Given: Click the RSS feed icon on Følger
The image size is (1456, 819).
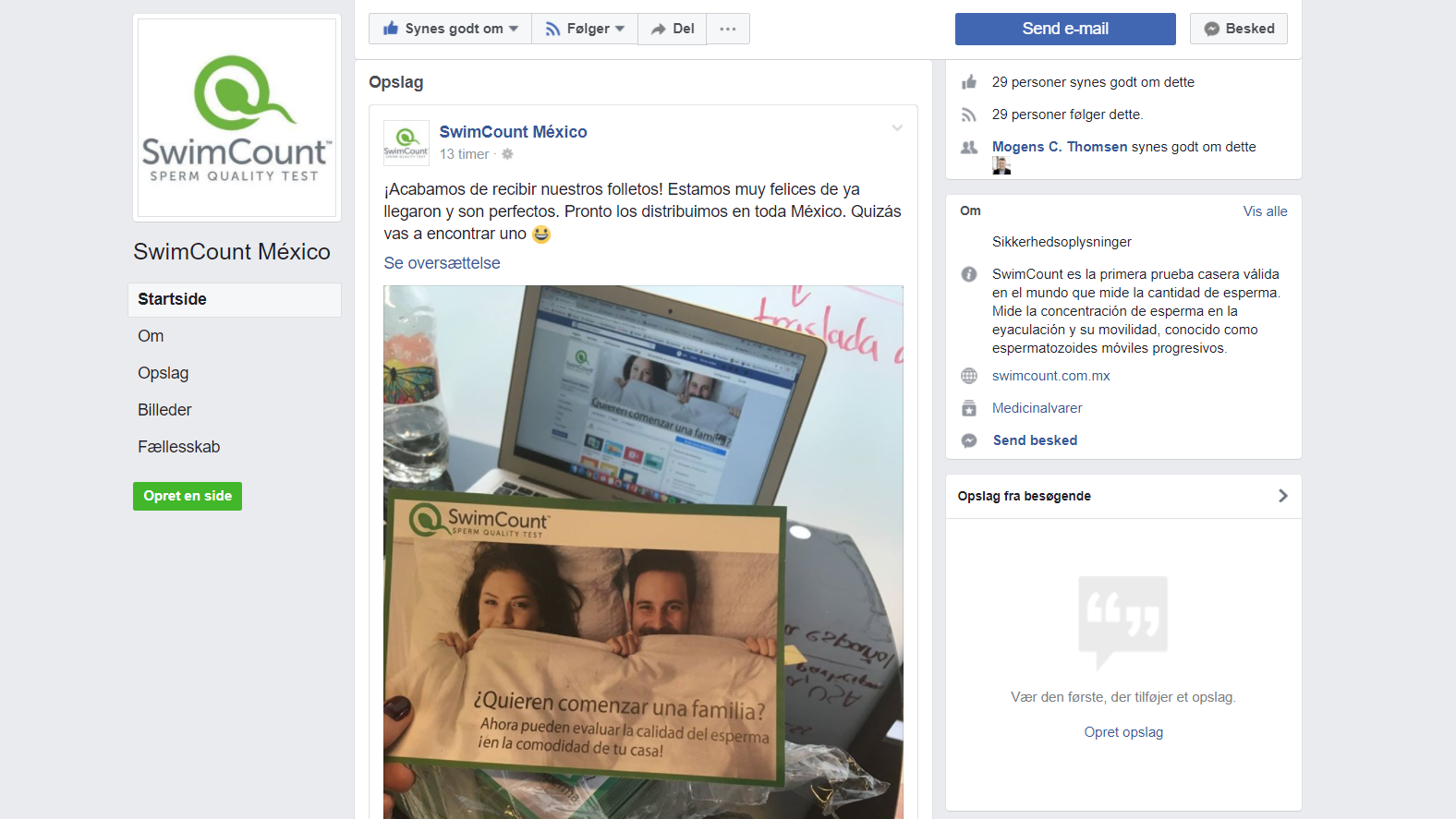Looking at the screenshot, I should click(x=552, y=29).
